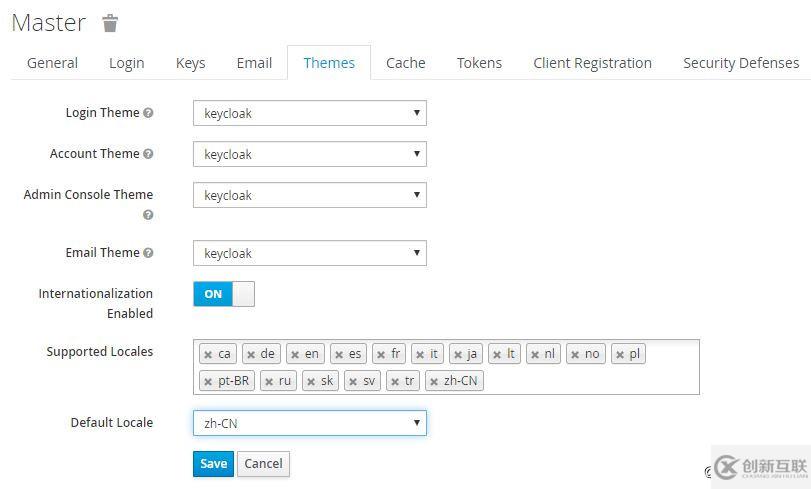Click the Account Theme help icon
811x489 pixels.
pyautogui.click(x=148, y=154)
